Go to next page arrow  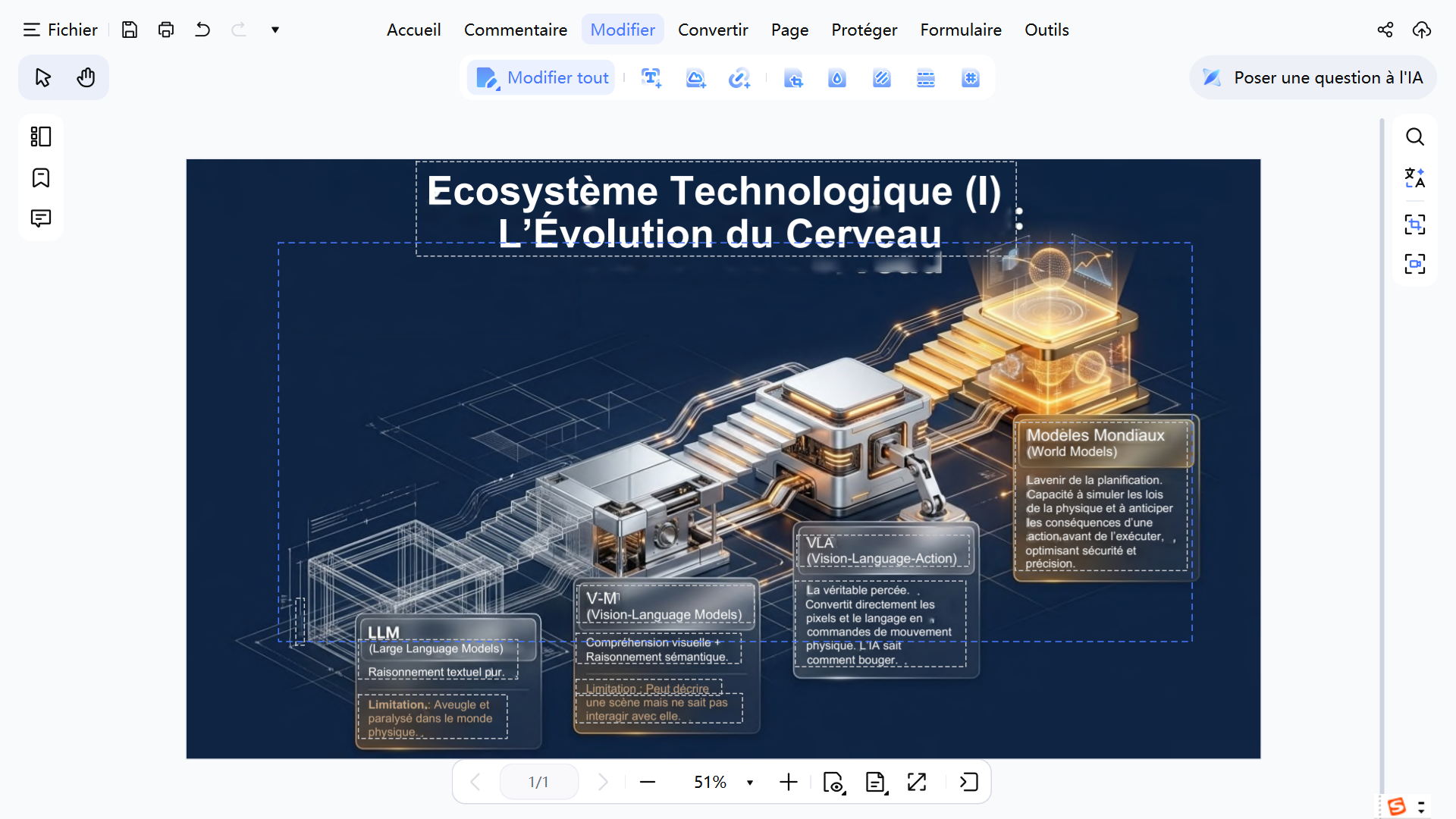click(x=603, y=782)
